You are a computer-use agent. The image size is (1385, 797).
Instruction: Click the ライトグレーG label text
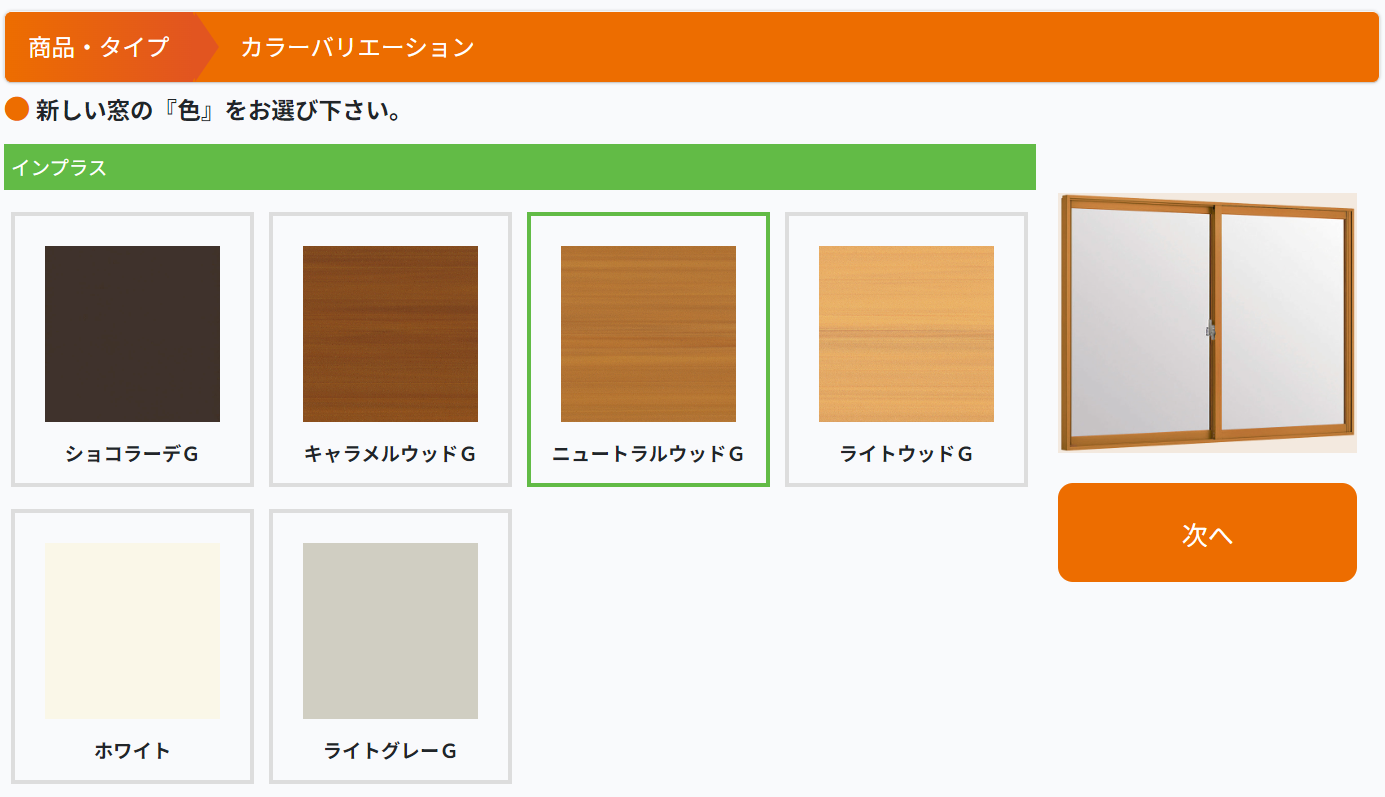click(x=390, y=751)
